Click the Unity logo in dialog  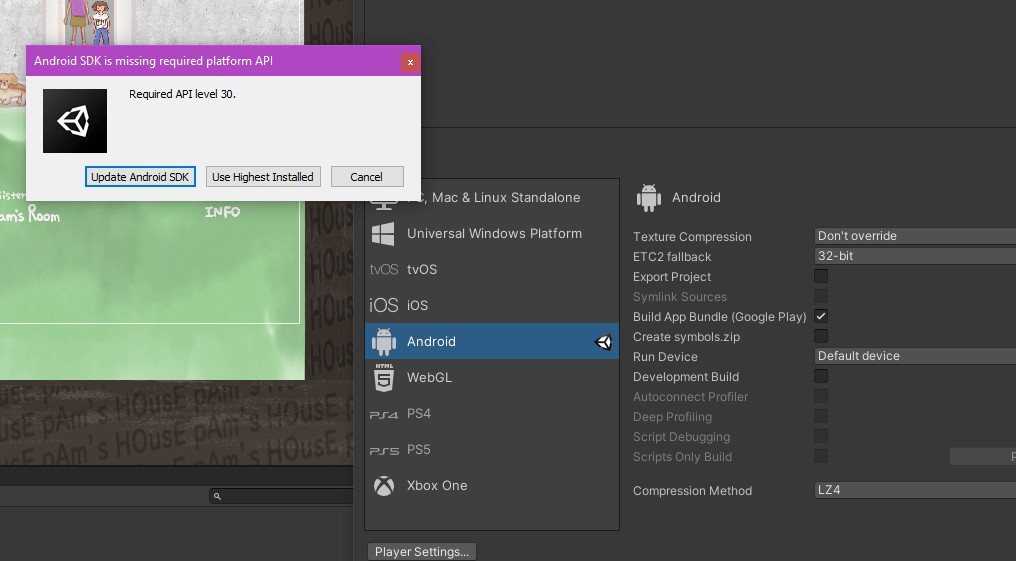tap(75, 121)
